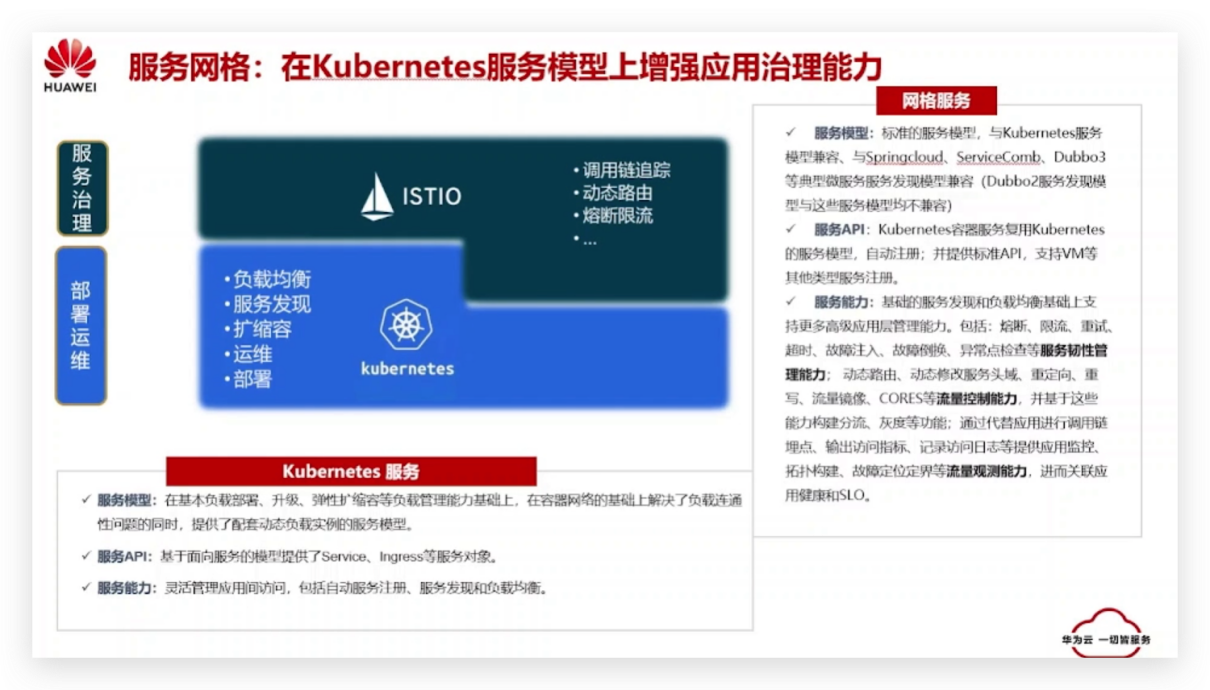Click the 服务发现 bullet in the blue block
This screenshot has width=1210, height=690.
click(x=267, y=304)
